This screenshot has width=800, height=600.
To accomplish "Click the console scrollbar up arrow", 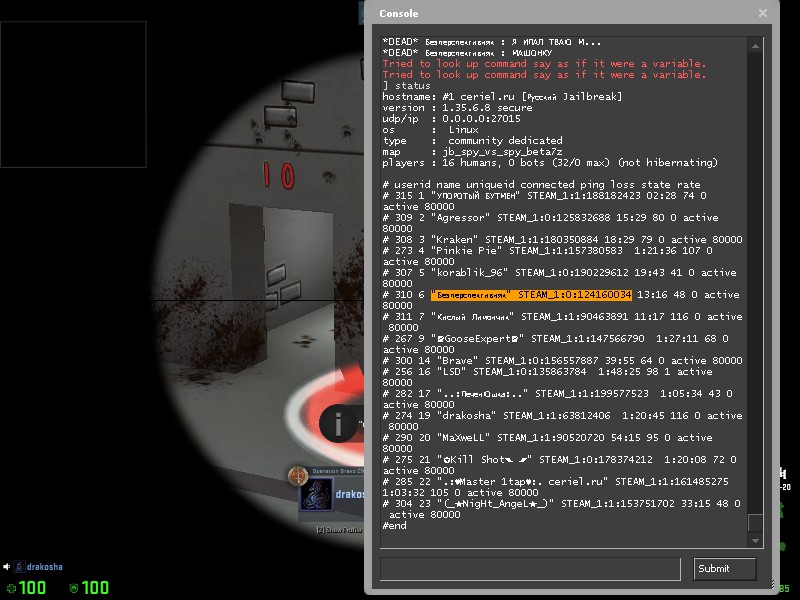I will (756, 44).
